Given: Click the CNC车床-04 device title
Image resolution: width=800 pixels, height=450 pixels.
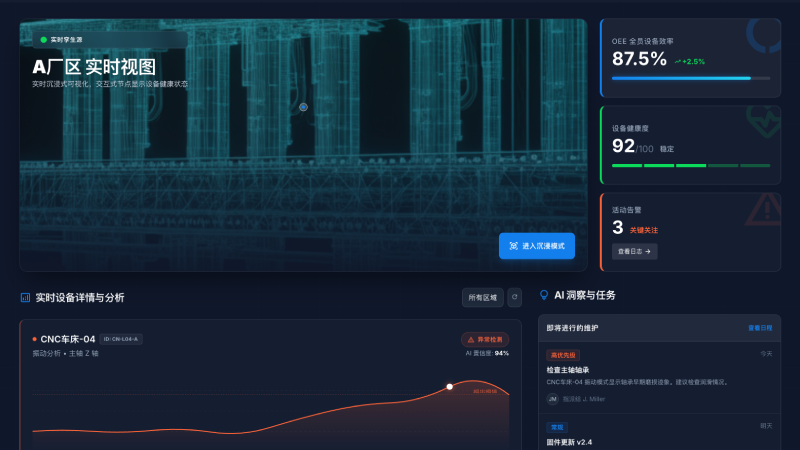Looking at the screenshot, I should point(68,339).
